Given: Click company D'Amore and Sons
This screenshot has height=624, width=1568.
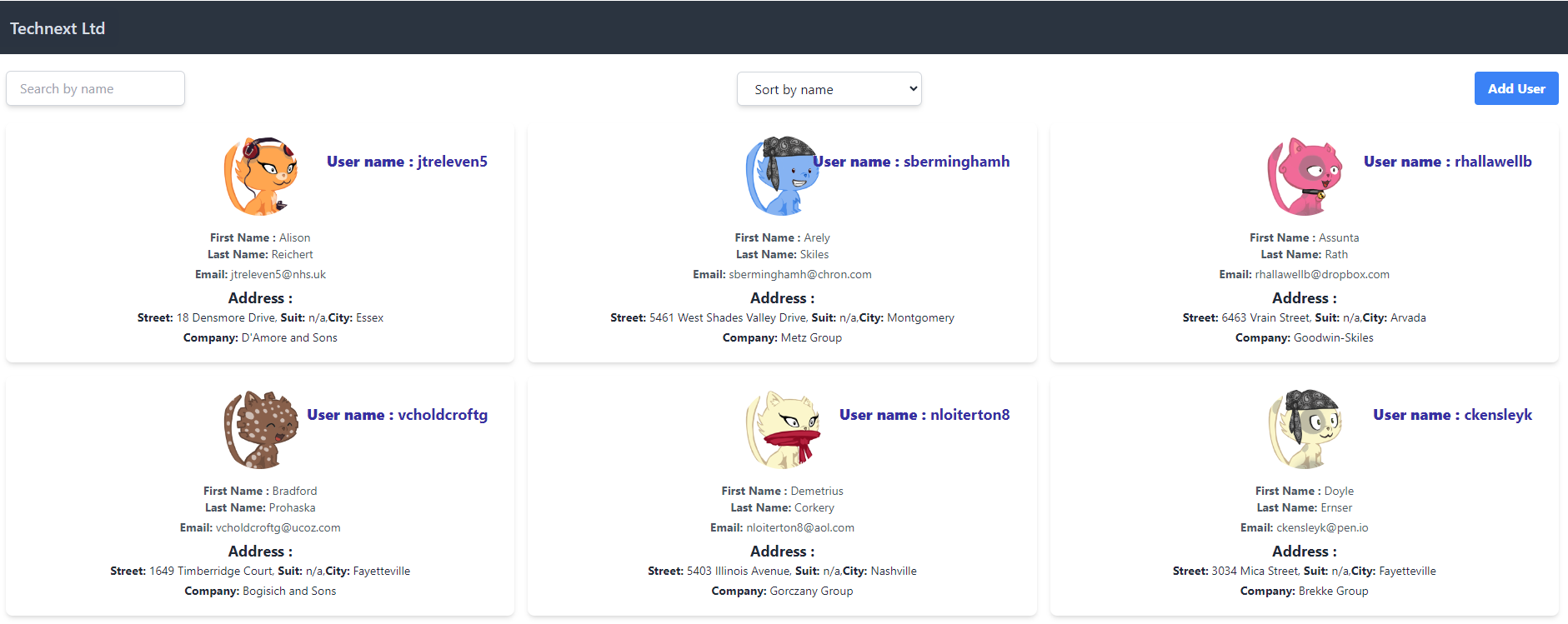Looking at the screenshot, I should pos(289,337).
